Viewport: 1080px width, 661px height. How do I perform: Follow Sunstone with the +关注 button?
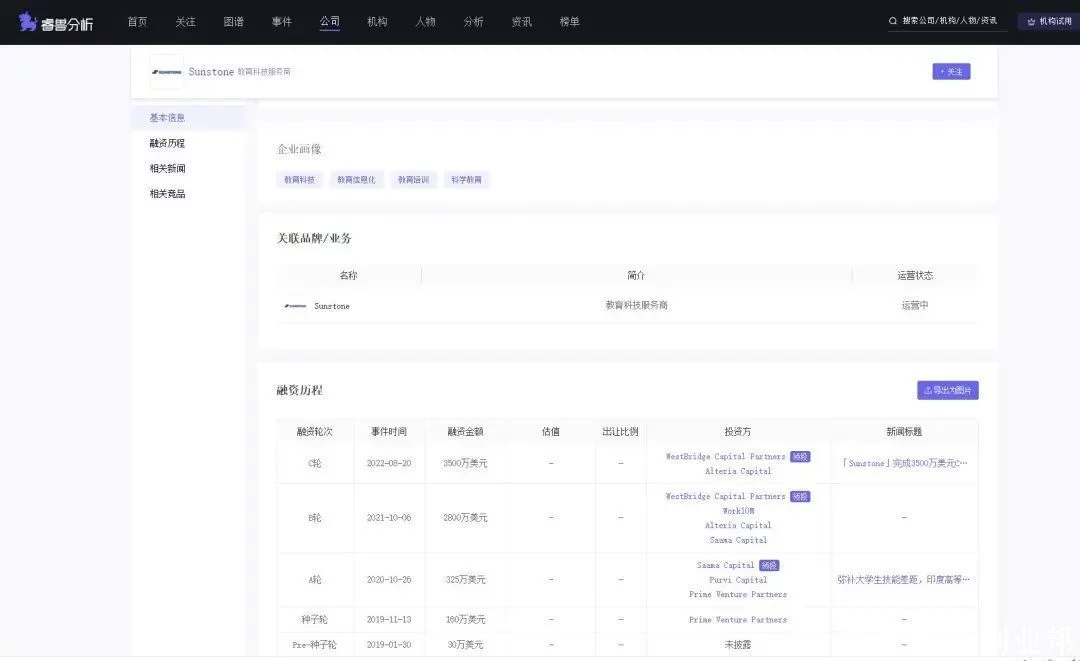(x=951, y=72)
